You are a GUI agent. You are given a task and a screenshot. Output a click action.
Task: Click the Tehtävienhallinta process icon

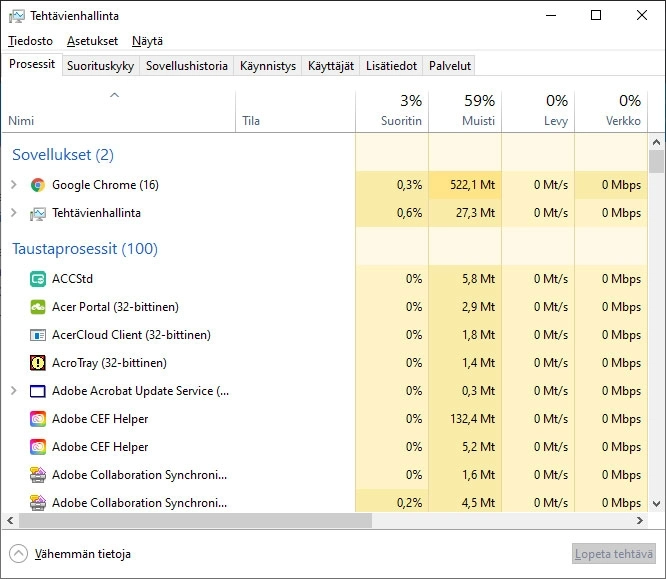pyautogui.click(x=38, y=213)
